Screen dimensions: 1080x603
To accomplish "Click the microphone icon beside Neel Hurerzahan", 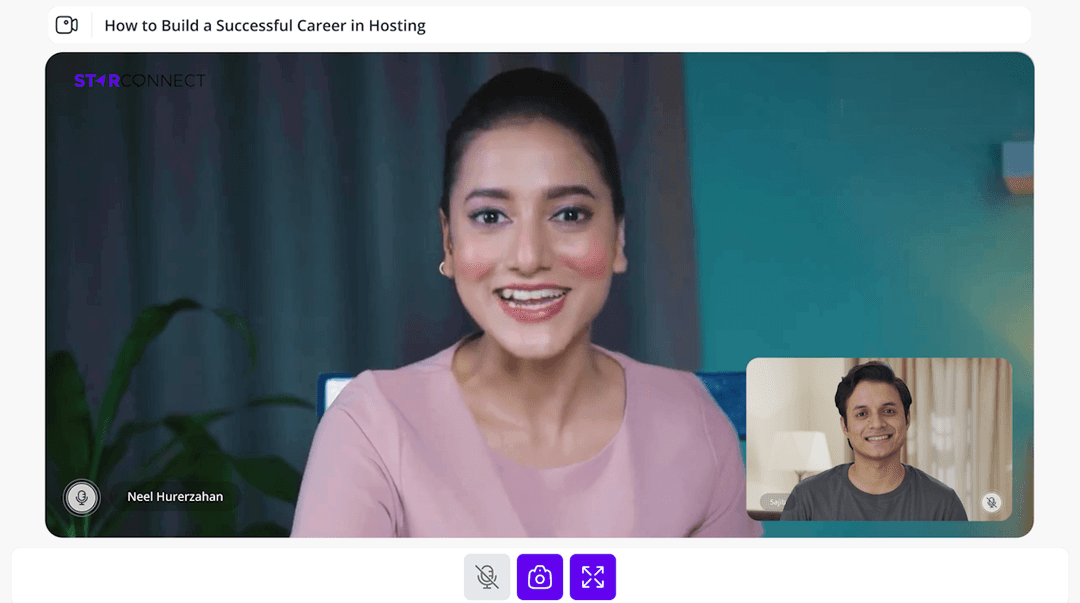I will click(82, 497).
